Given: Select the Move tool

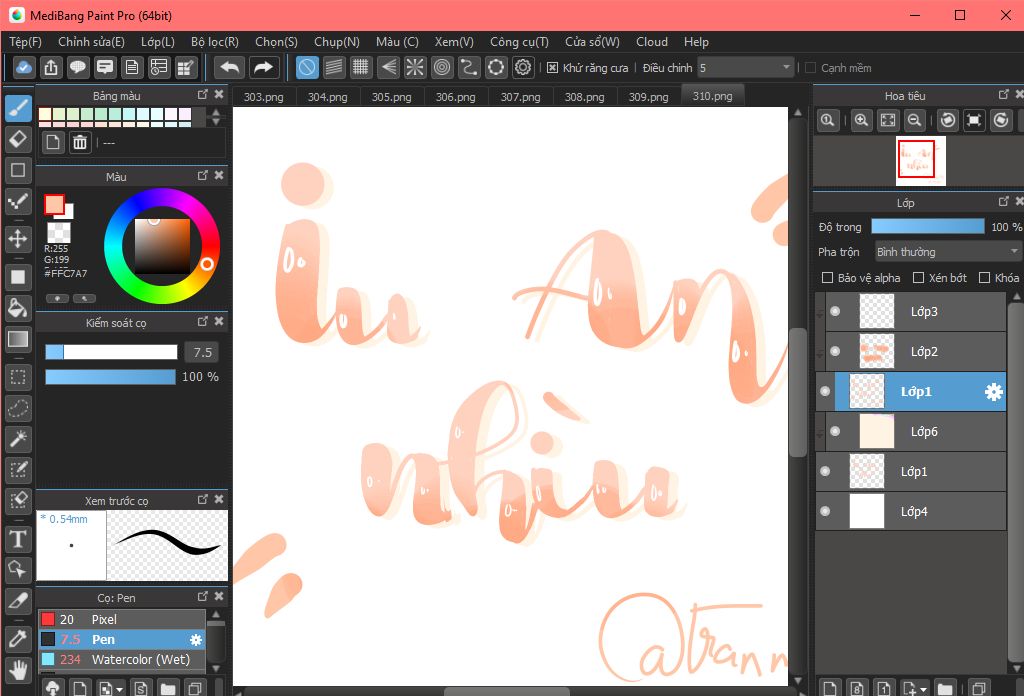Looking at the screenshot, I should click(x=17, y=238).
